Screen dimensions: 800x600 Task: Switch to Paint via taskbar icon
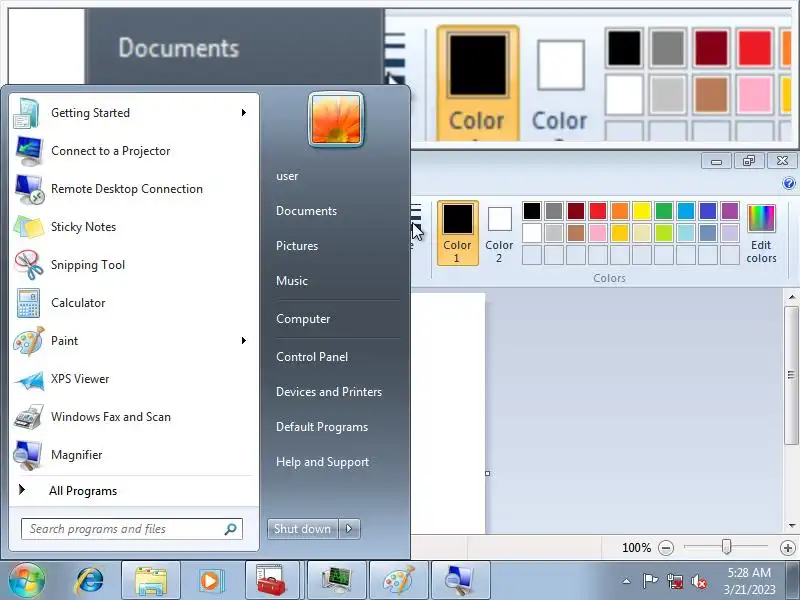399,581
